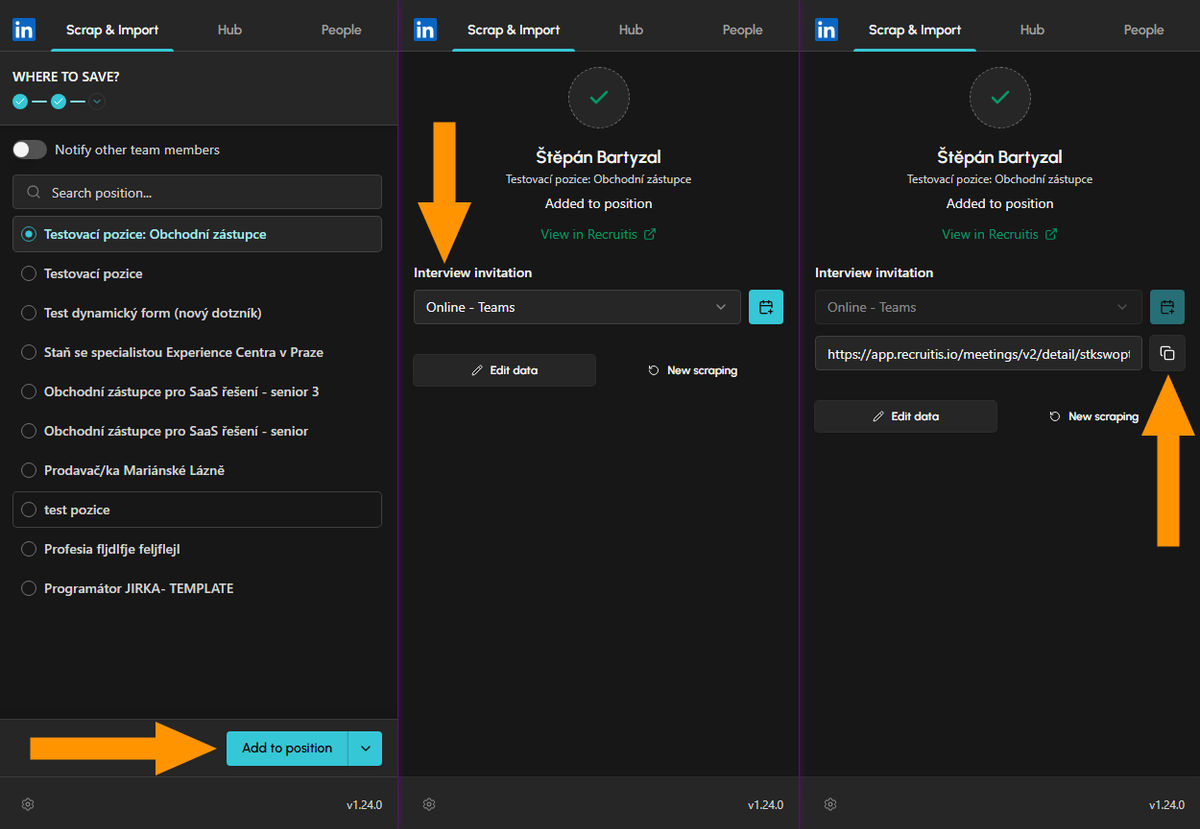The width and height of the screenshot is (1200, 829).
Task: Click the Add to position button
Action: 287,748
